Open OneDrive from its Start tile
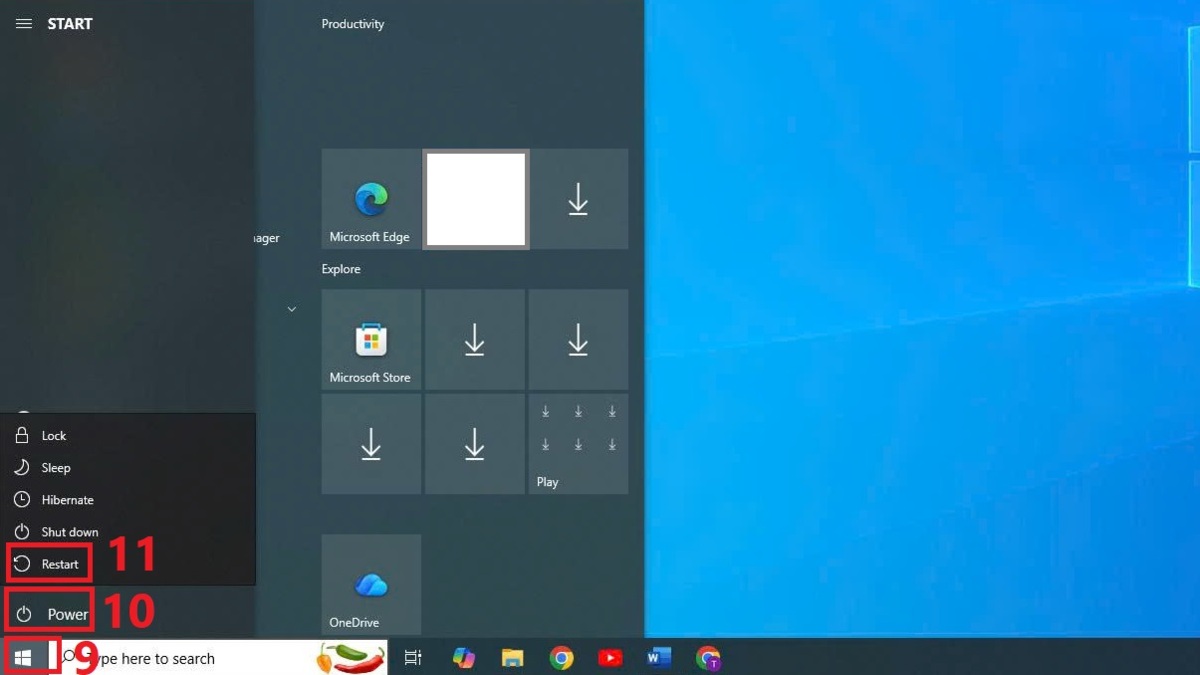Screen dimensions: 1200x675 [370, 585]
